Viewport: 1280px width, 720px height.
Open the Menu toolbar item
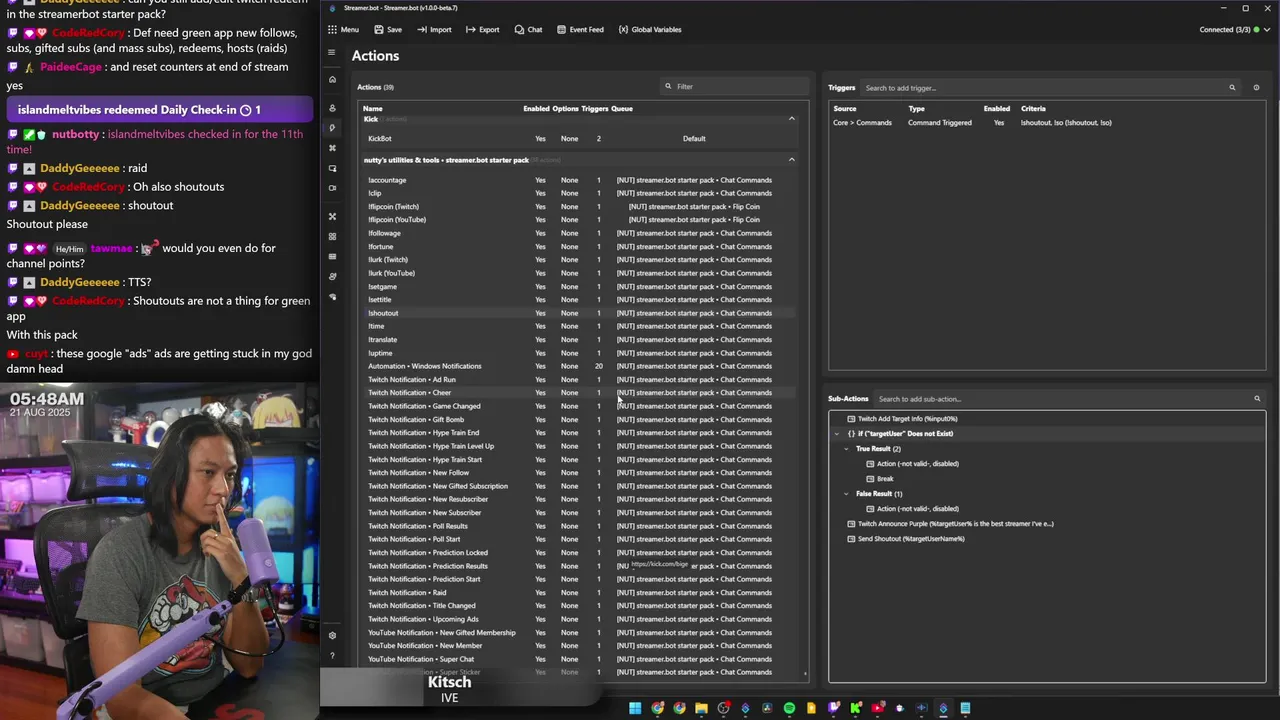click(x=344, y=30)
